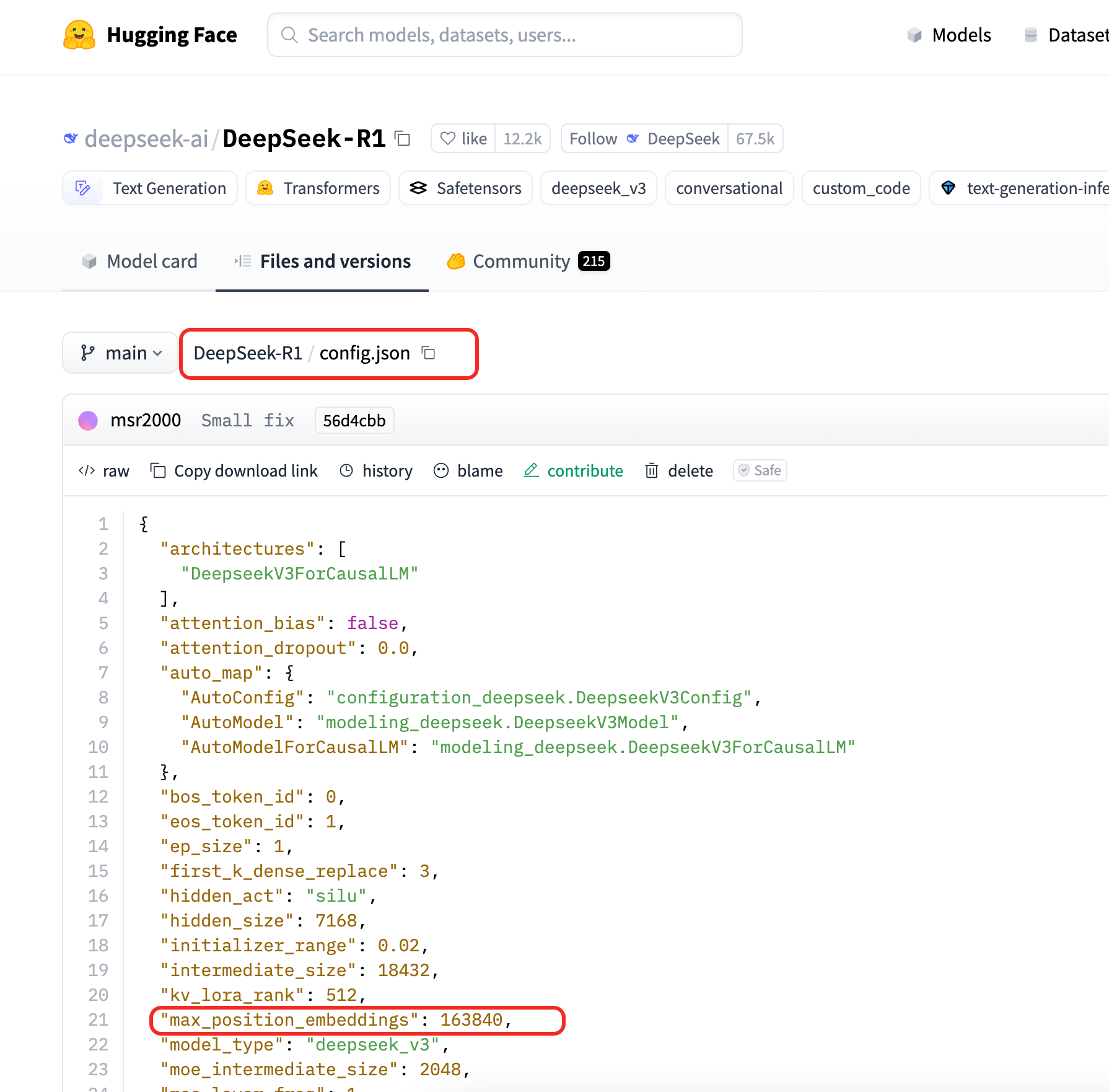Copy the model name using the copy icon beside DeepSeek-R1
This screenshot has width=1109, height=1092.
coord(403,138)
